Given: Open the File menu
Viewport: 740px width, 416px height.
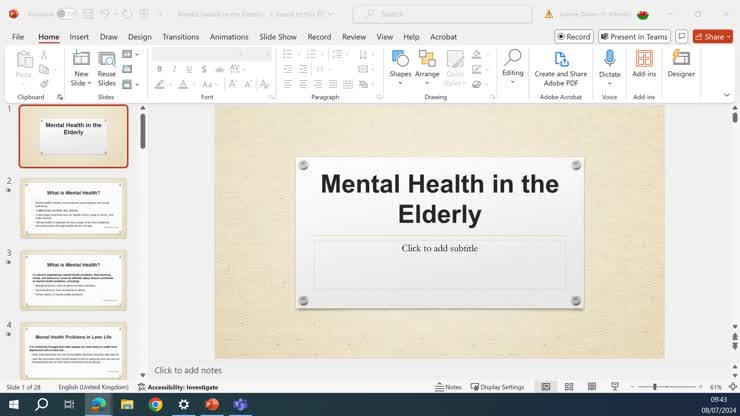Looking at the screenshot, I should click(x=18, y=37).
